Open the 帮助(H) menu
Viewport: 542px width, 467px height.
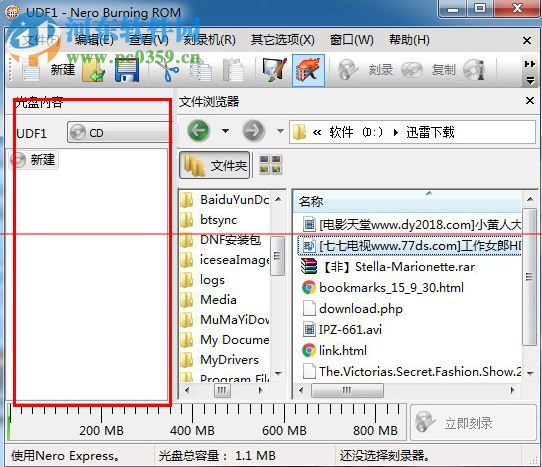click(x=409, y=40)
